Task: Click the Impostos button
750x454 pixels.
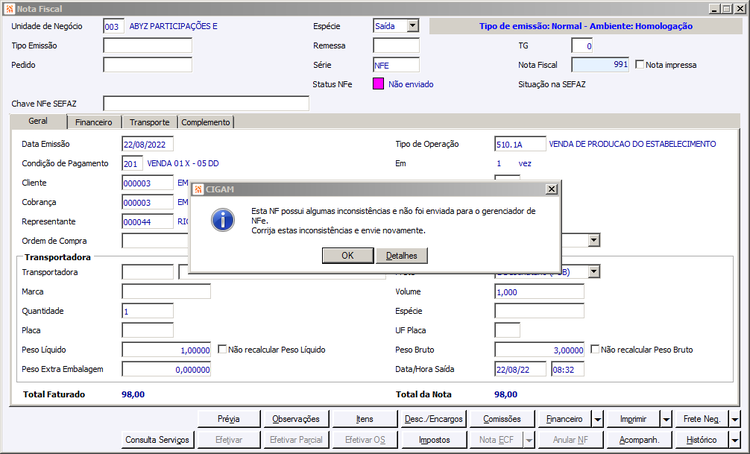Action: click(434, 440)
